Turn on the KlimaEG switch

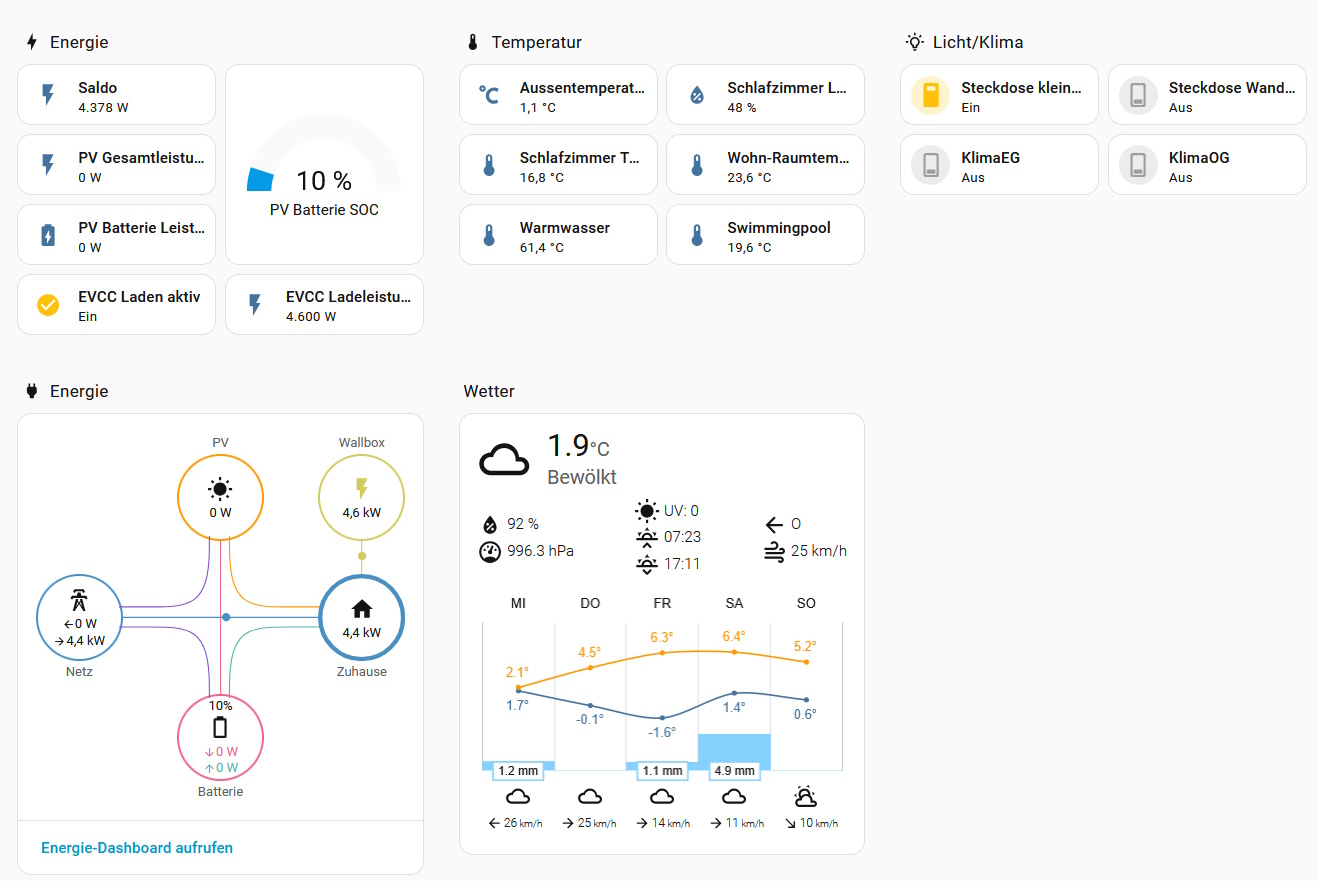(x=930, y=165)
